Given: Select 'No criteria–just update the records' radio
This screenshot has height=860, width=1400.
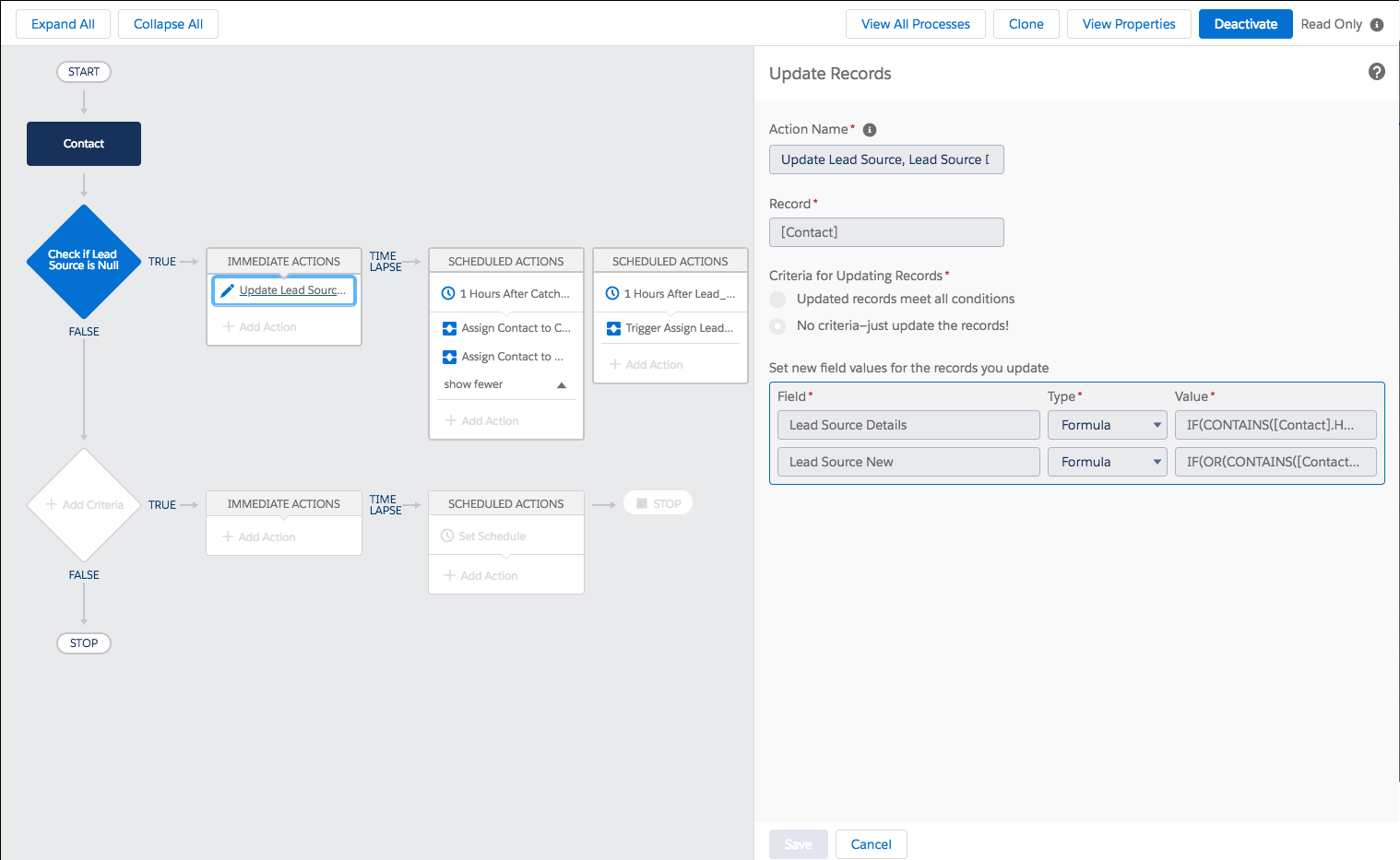Looking at the screenshot, I should click(777, 326).
